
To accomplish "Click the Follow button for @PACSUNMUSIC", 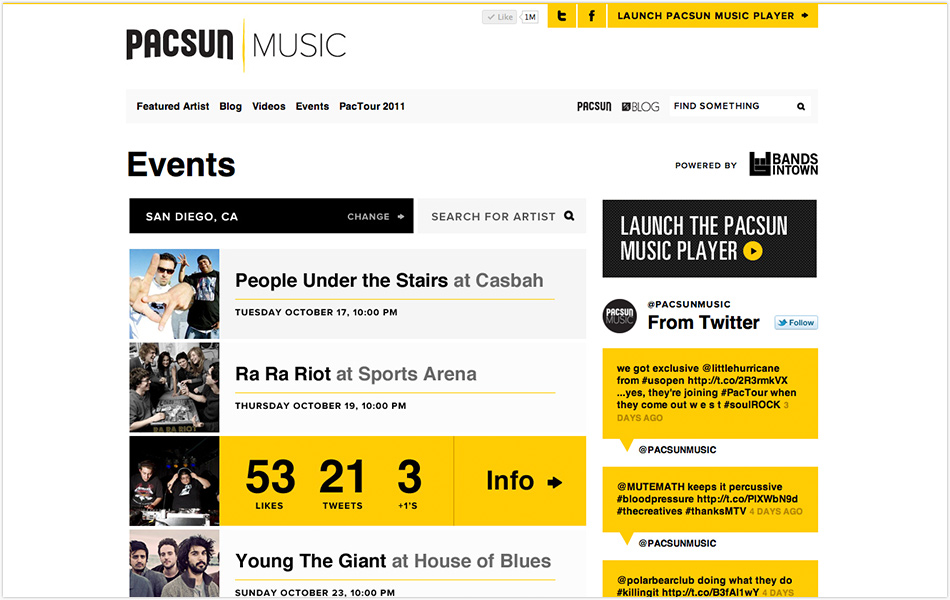I will 795,322.
